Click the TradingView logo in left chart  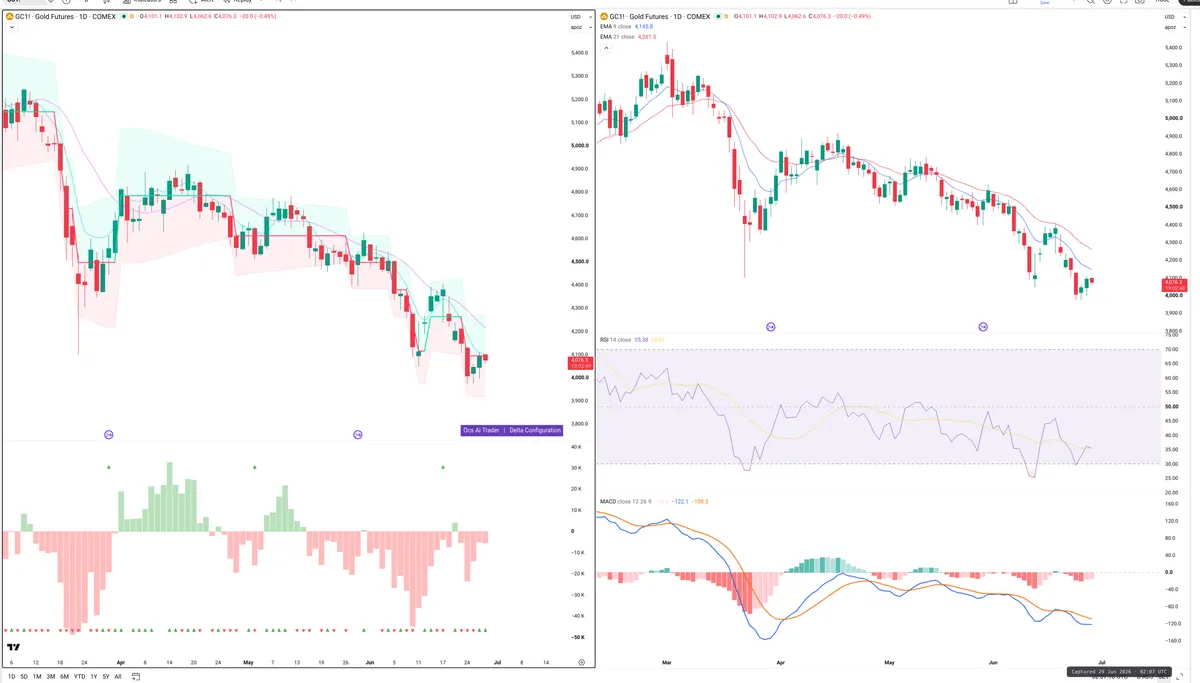coord(13,647)
